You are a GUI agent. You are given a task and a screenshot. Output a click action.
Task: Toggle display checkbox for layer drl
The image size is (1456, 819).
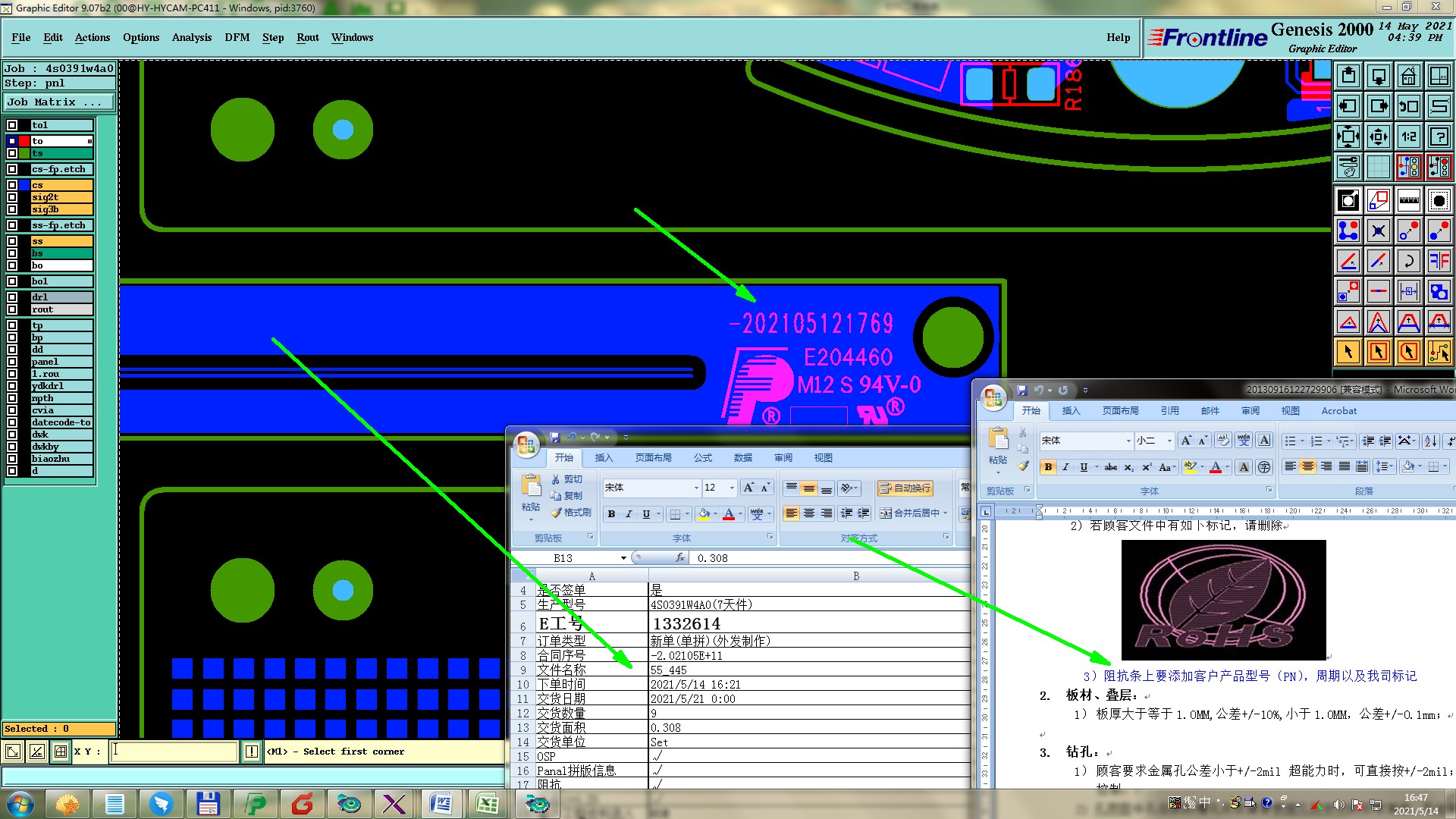pos(12,297)
